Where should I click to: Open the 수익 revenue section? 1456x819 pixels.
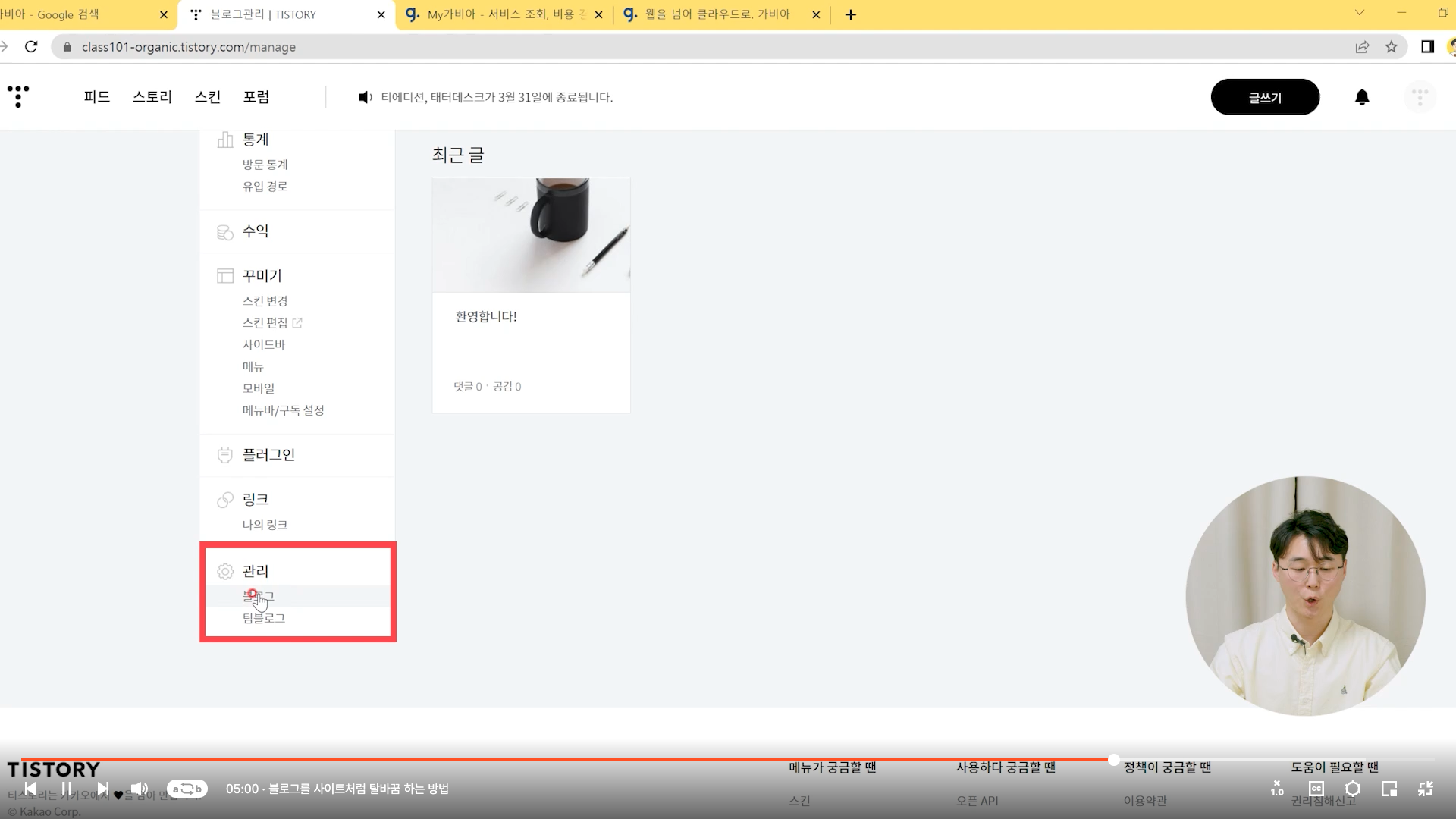(x=256, y=231)
